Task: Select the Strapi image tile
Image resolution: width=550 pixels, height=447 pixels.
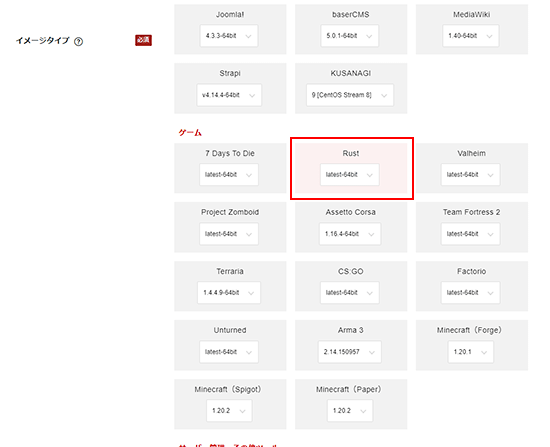Action: [230, 88]
